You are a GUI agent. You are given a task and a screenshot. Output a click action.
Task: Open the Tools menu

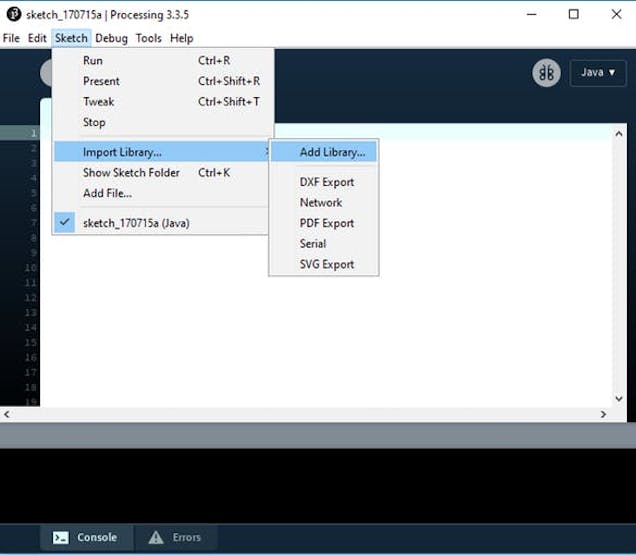coord(148,38)
